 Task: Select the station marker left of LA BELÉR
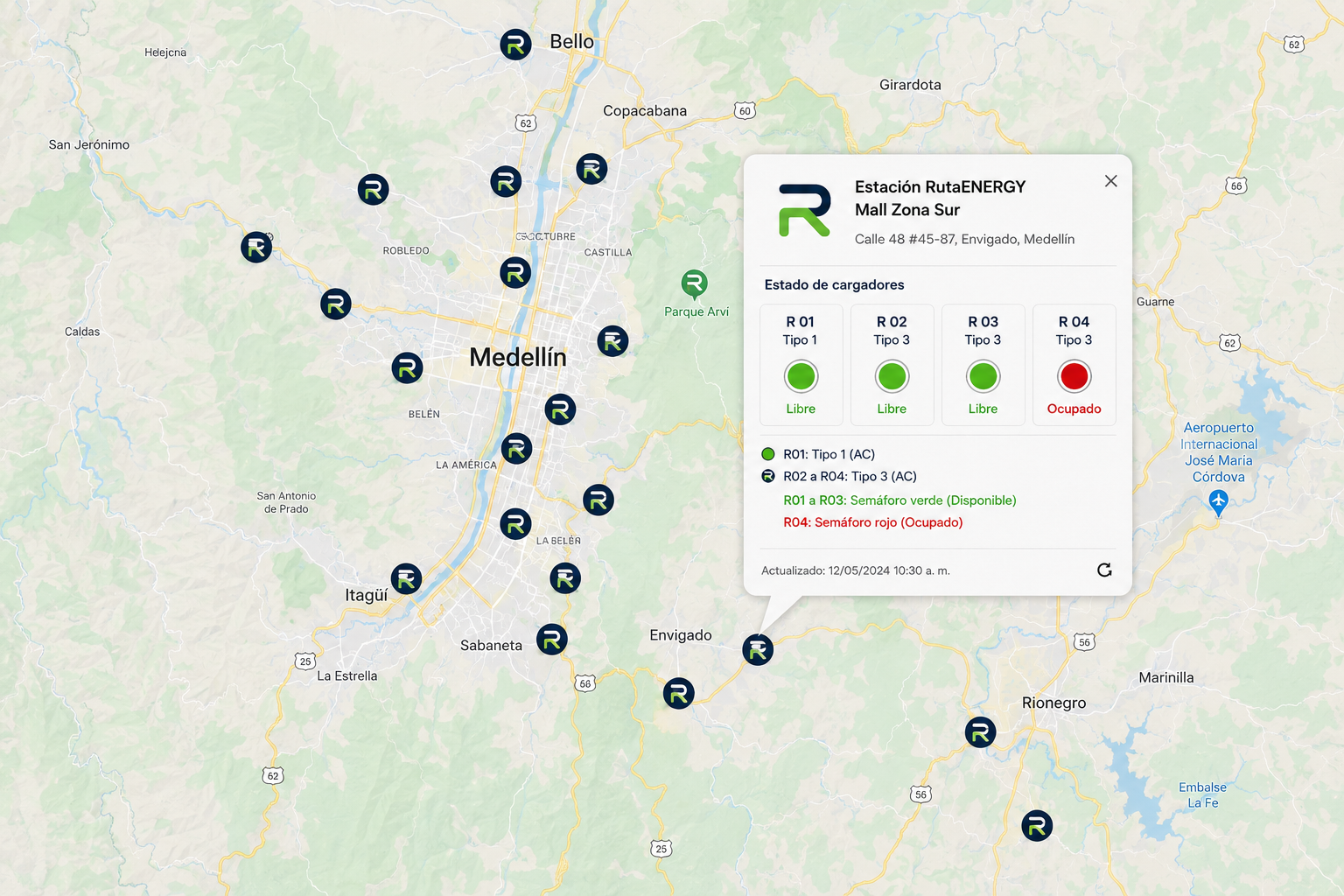coord(515,524)
